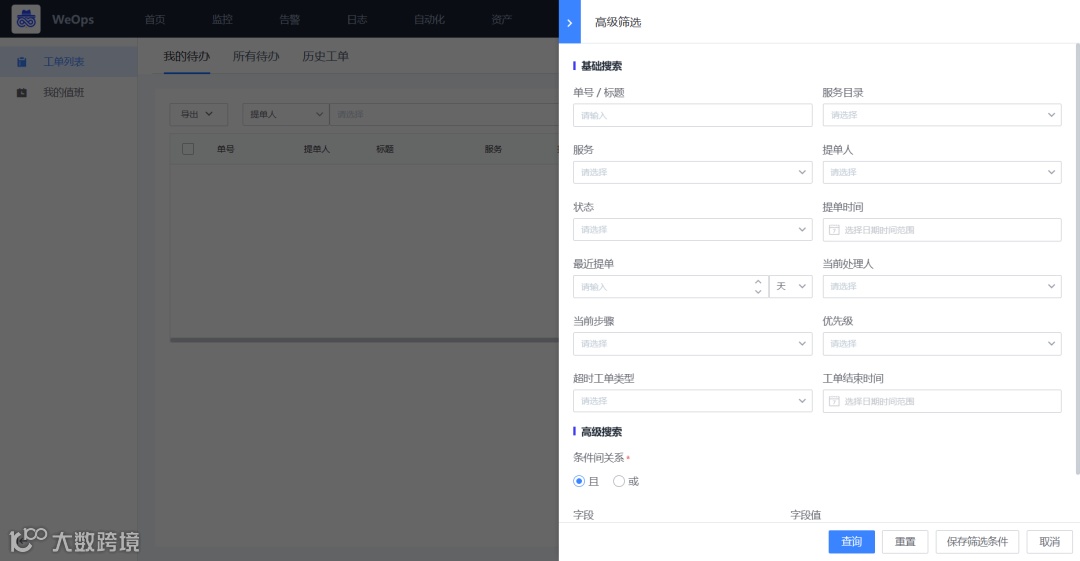Image resolution: width=1080 pixels, height=561 pixels.
Task: Click the 高级搜索 section heading
Action: tap(601, 432)
